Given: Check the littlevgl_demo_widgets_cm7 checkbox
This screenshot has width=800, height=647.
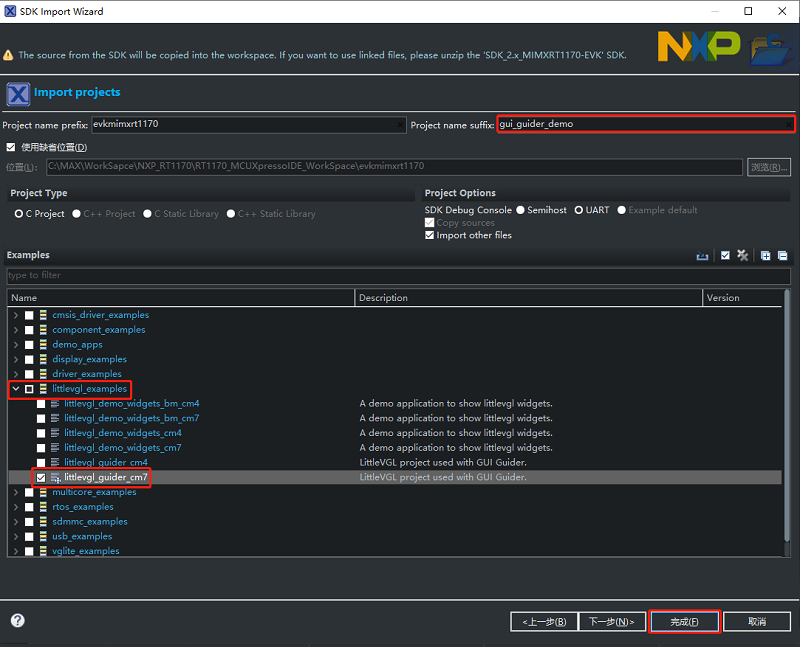Looking at the screenshot, I should click(x=41, y=448).
